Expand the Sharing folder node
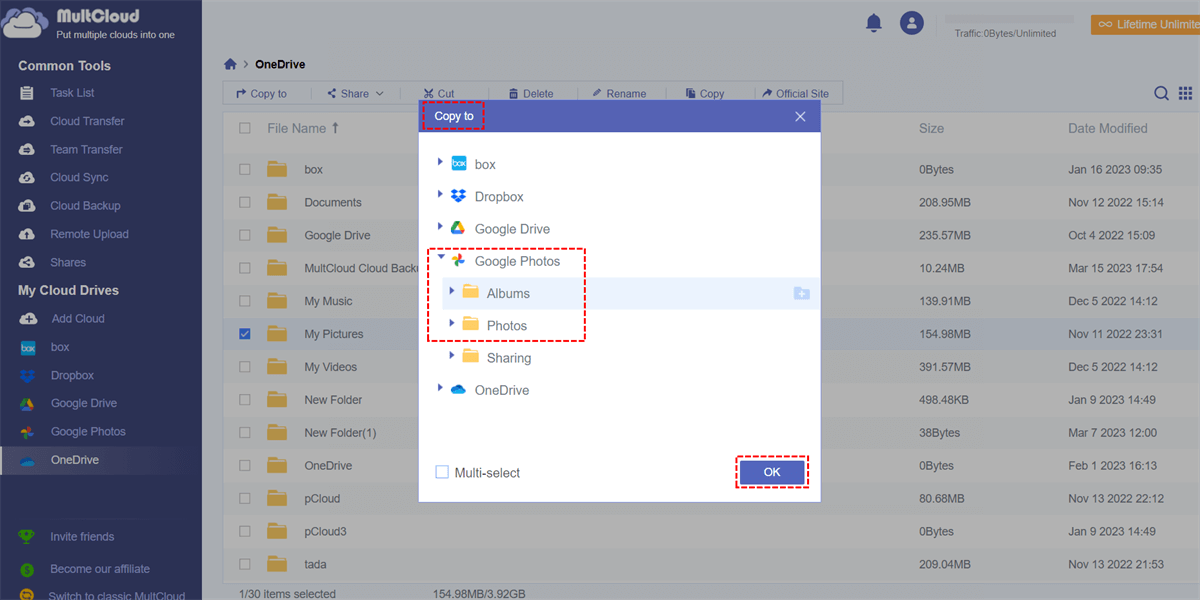Screen dimensions: 1200x600 click(452, 355)
